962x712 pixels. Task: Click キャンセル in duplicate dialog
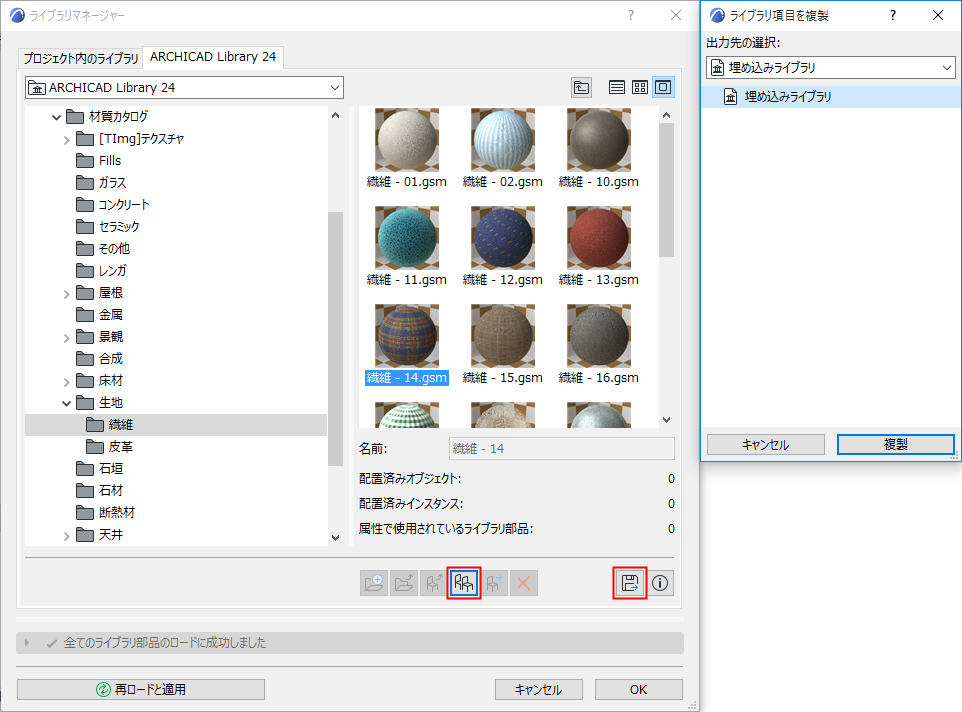point(765,445)
